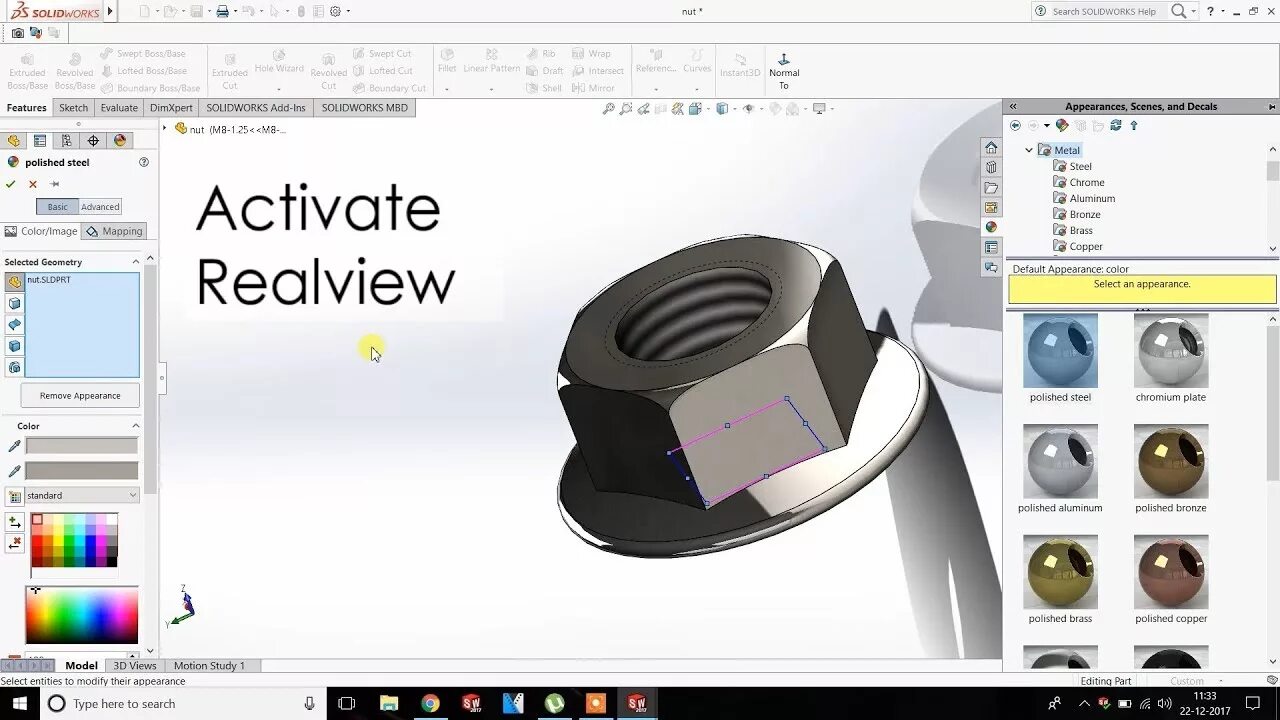Select the Steel appearance folder
1280x720 pixels.
1077,165
